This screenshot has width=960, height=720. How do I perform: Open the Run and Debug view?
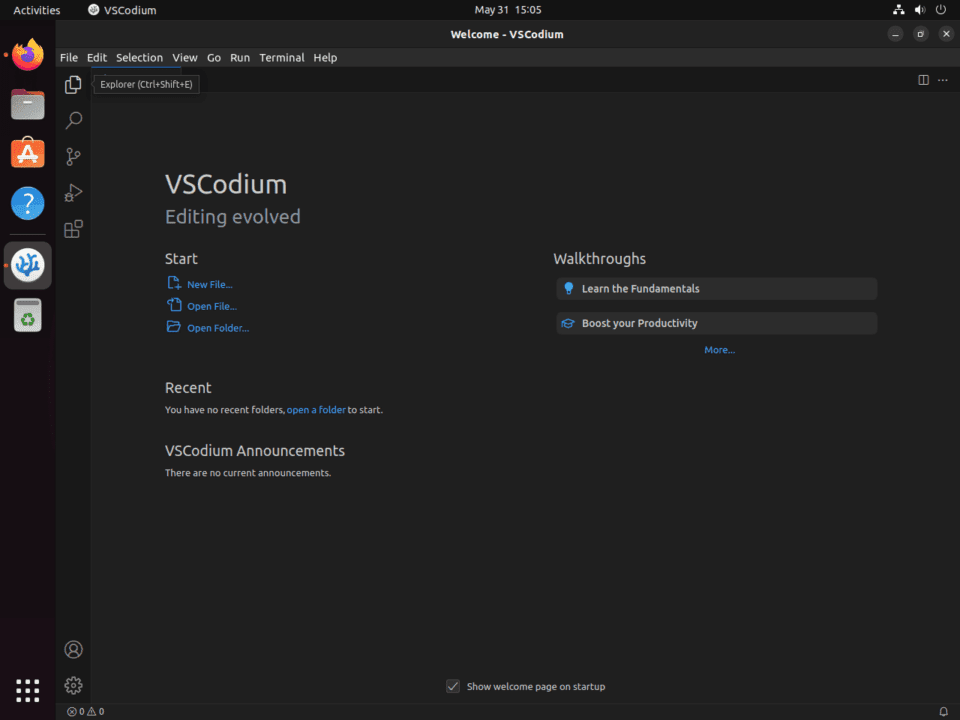click(x=72, y=192)
